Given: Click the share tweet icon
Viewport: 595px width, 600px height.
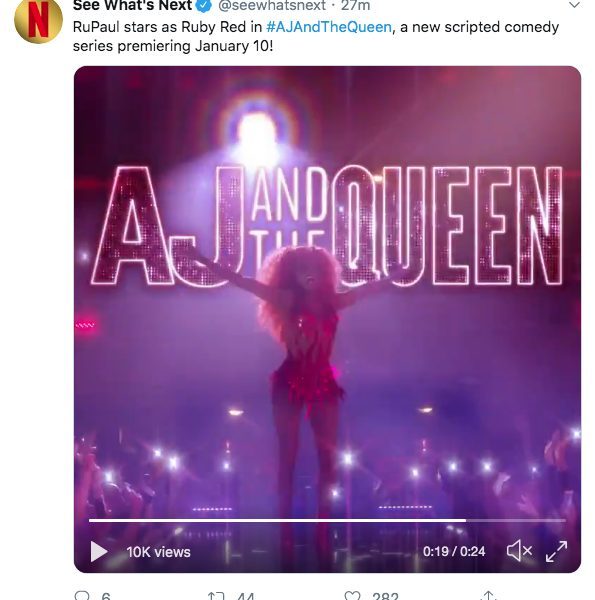Looking at the screenshot, I should pos(489,596).
